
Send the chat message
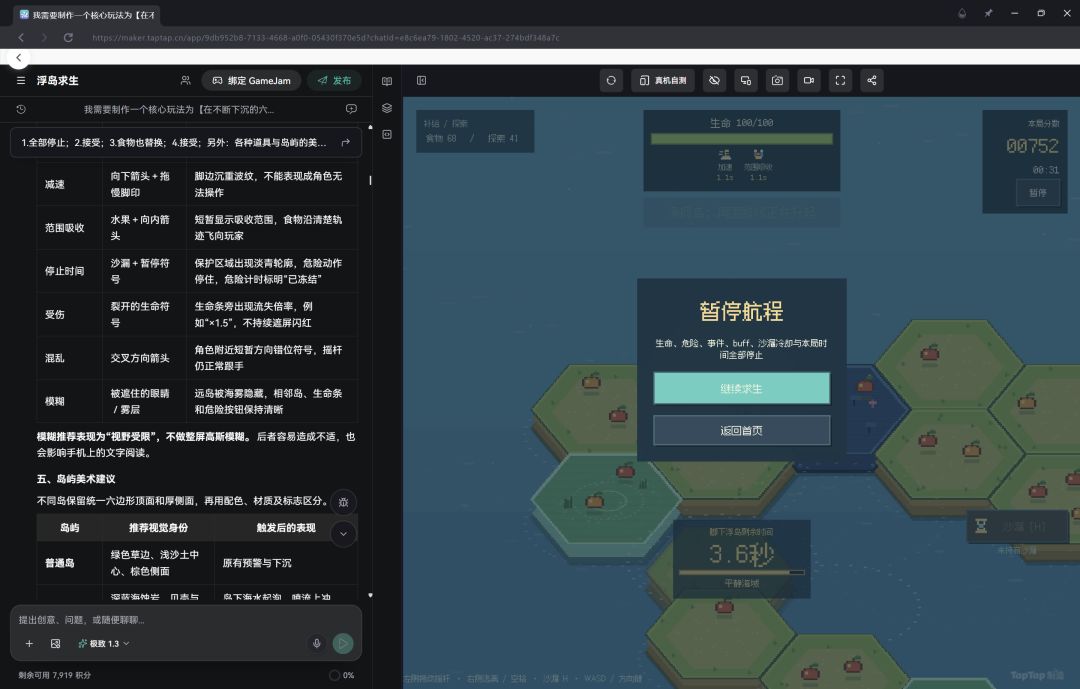pyautogui.click(x=343, y=644)
